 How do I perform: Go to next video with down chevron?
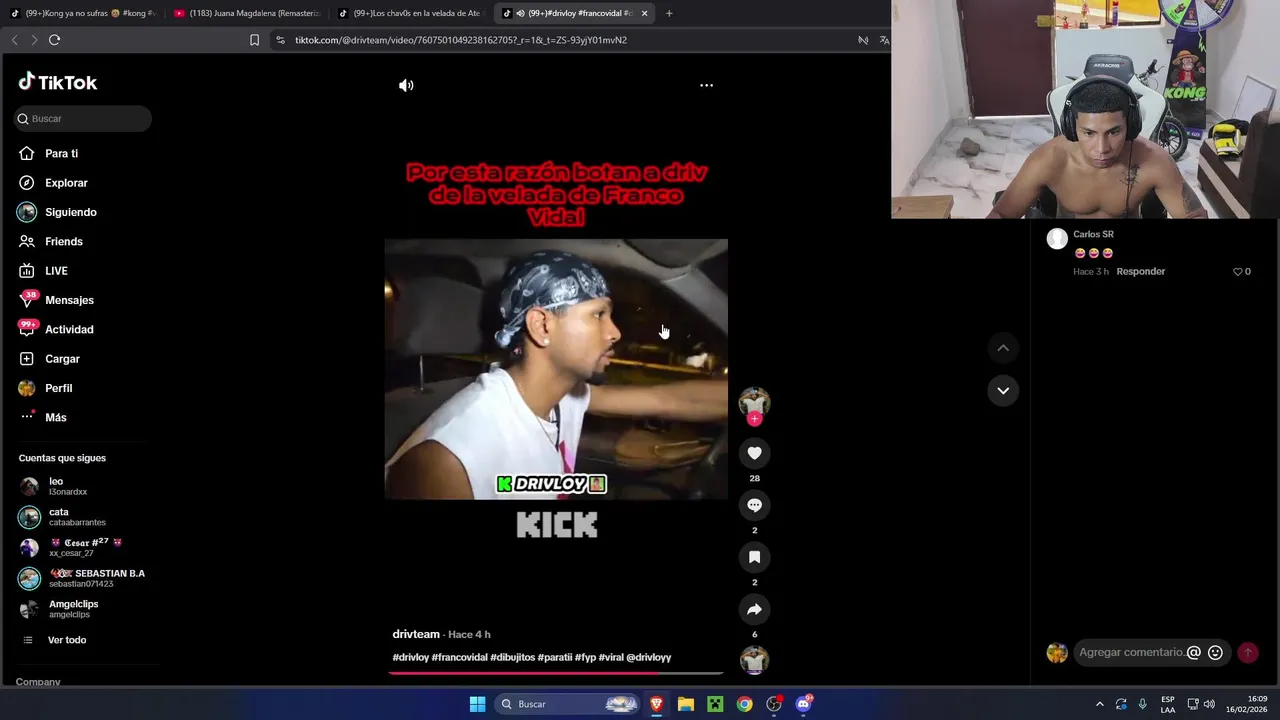point(1003,390)
